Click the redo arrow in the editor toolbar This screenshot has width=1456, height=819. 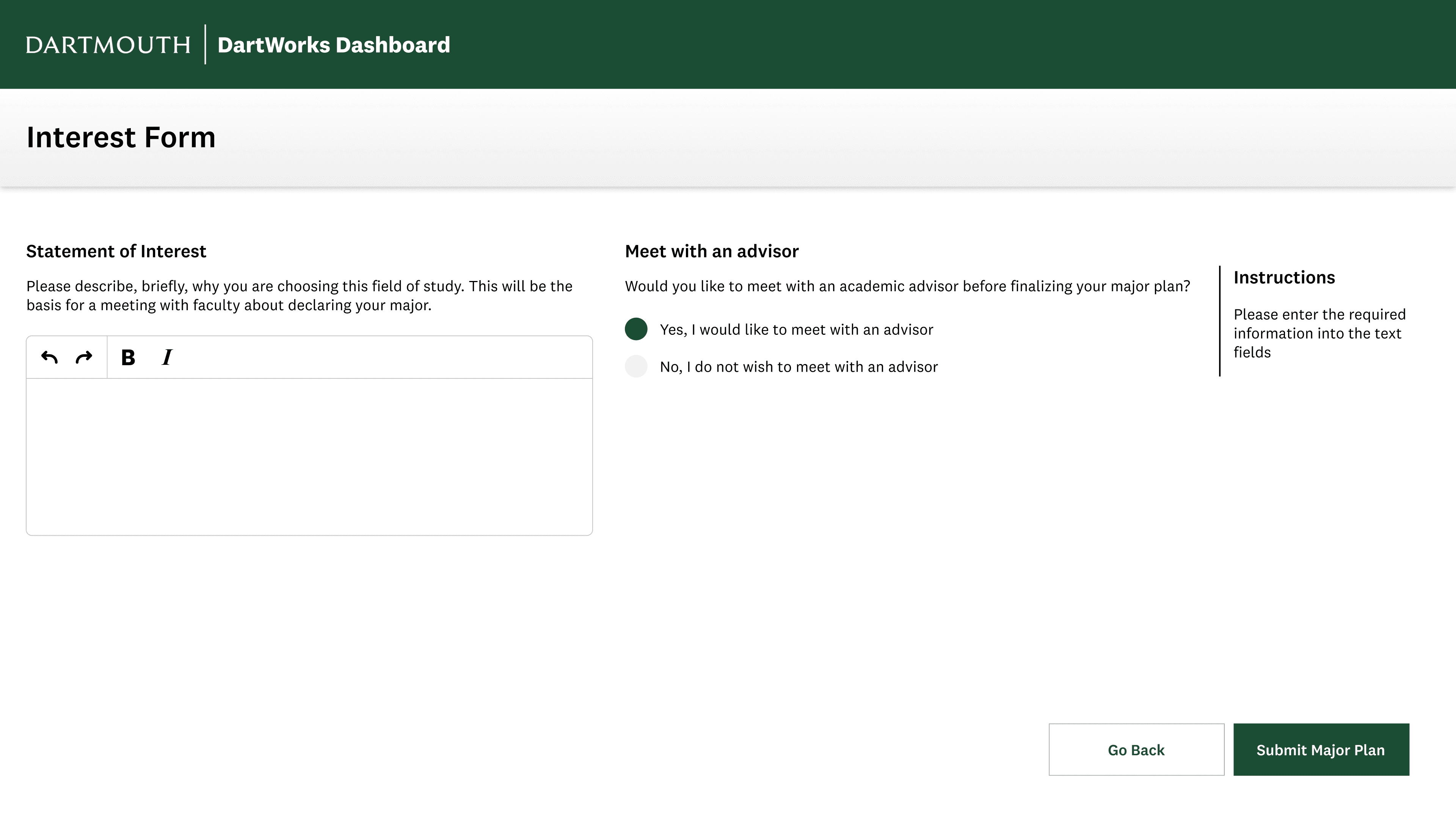tap(84, 357)
